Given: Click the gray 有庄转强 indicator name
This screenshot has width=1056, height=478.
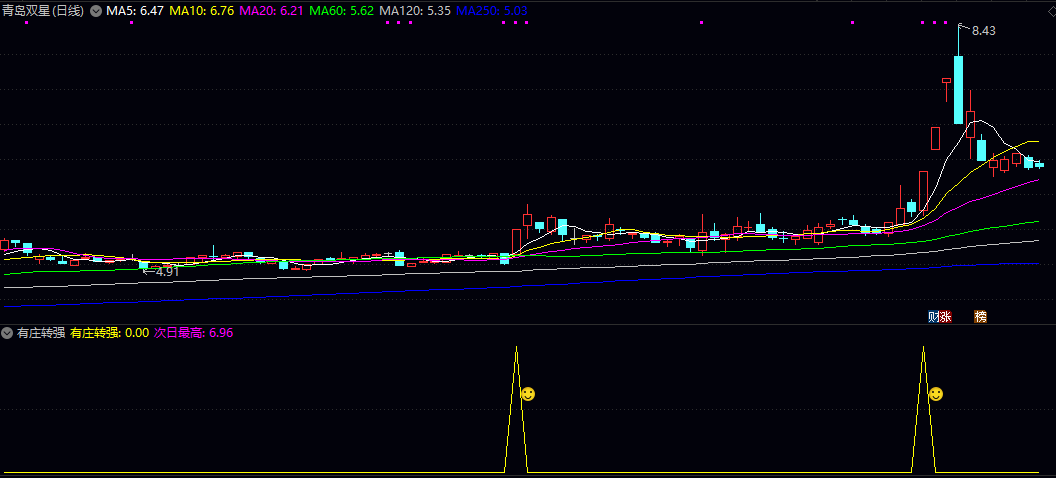Looking at the screenshot, I should point(40,333).
